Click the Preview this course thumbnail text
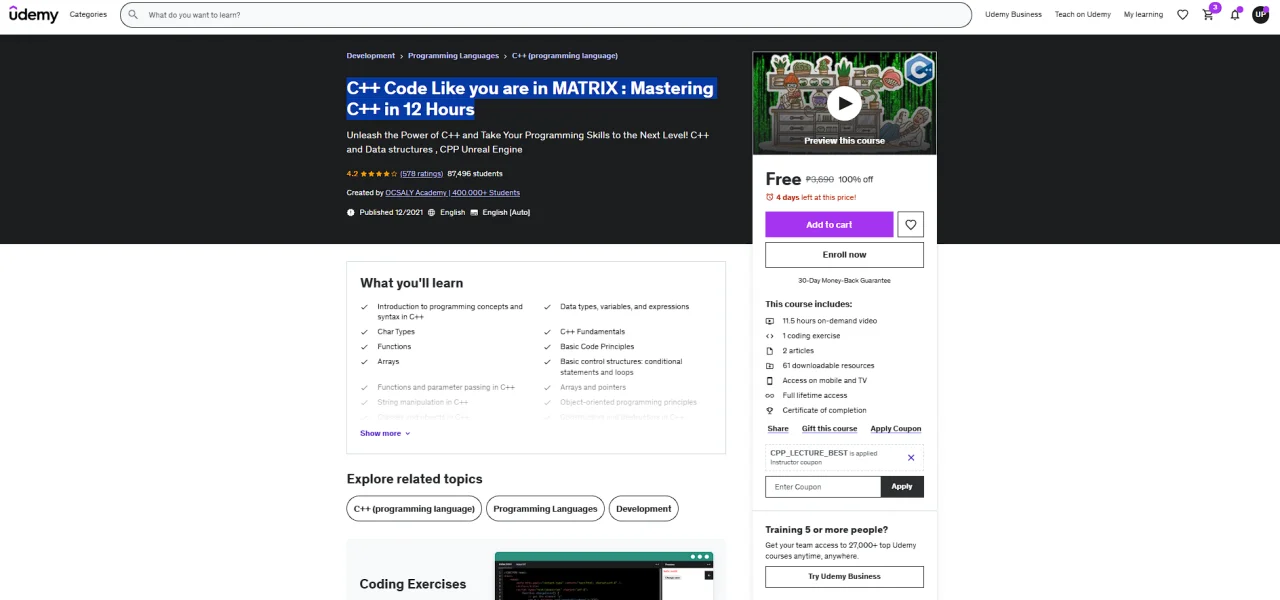 [x=844, y=141]
